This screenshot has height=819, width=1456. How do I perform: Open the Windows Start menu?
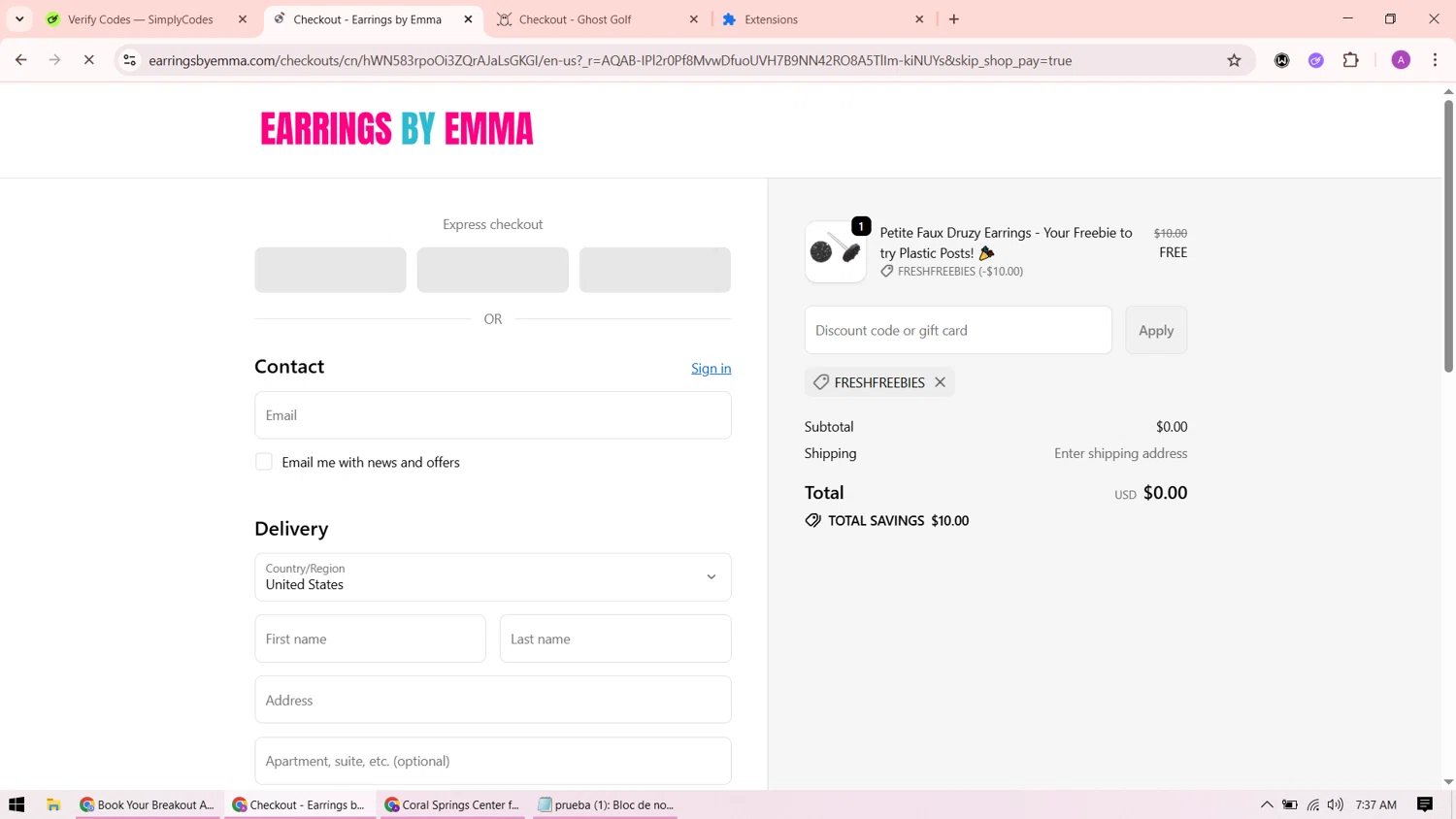(17, 804)
